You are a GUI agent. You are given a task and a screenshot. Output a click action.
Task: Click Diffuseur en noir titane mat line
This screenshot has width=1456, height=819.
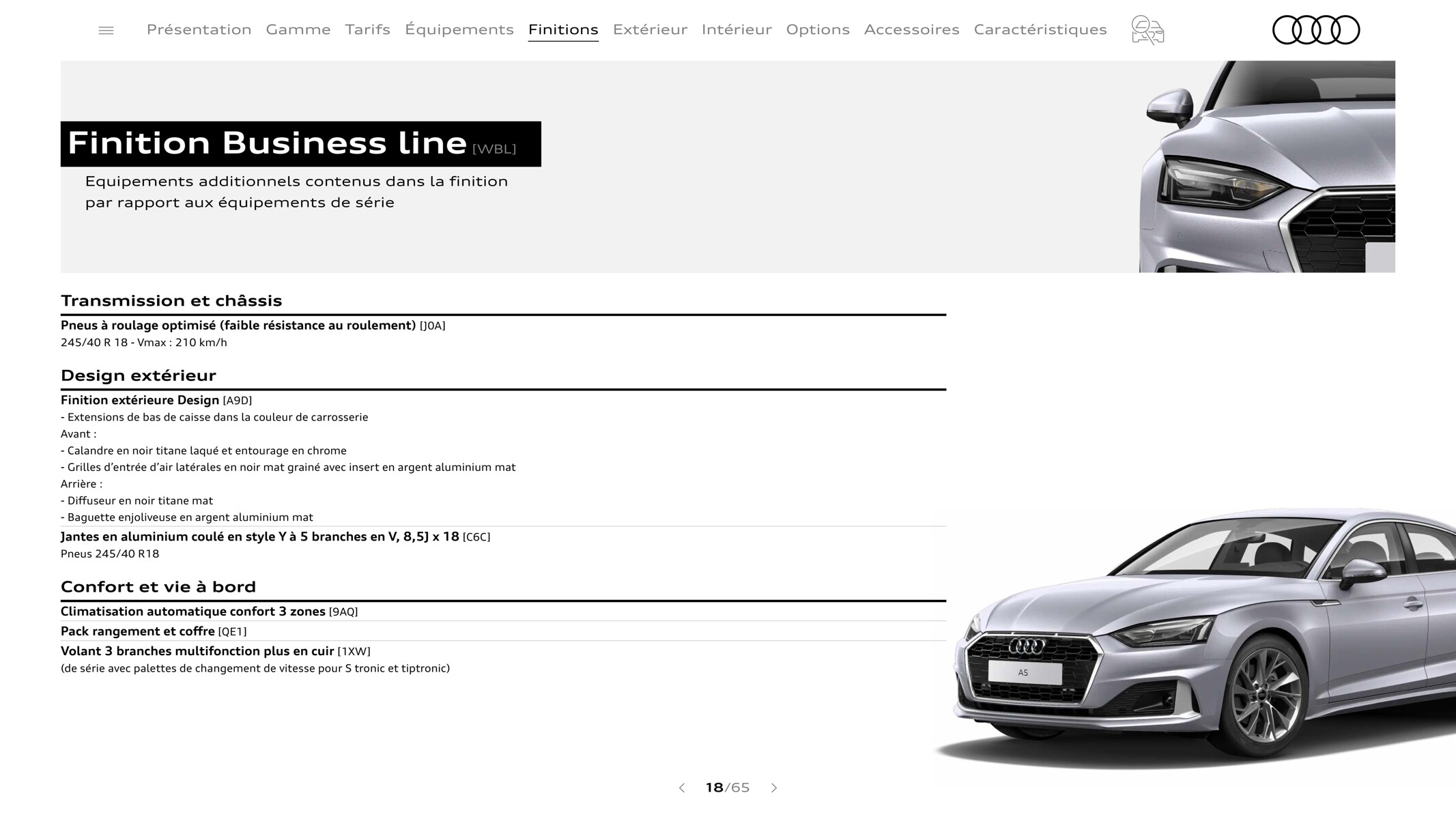137,501
